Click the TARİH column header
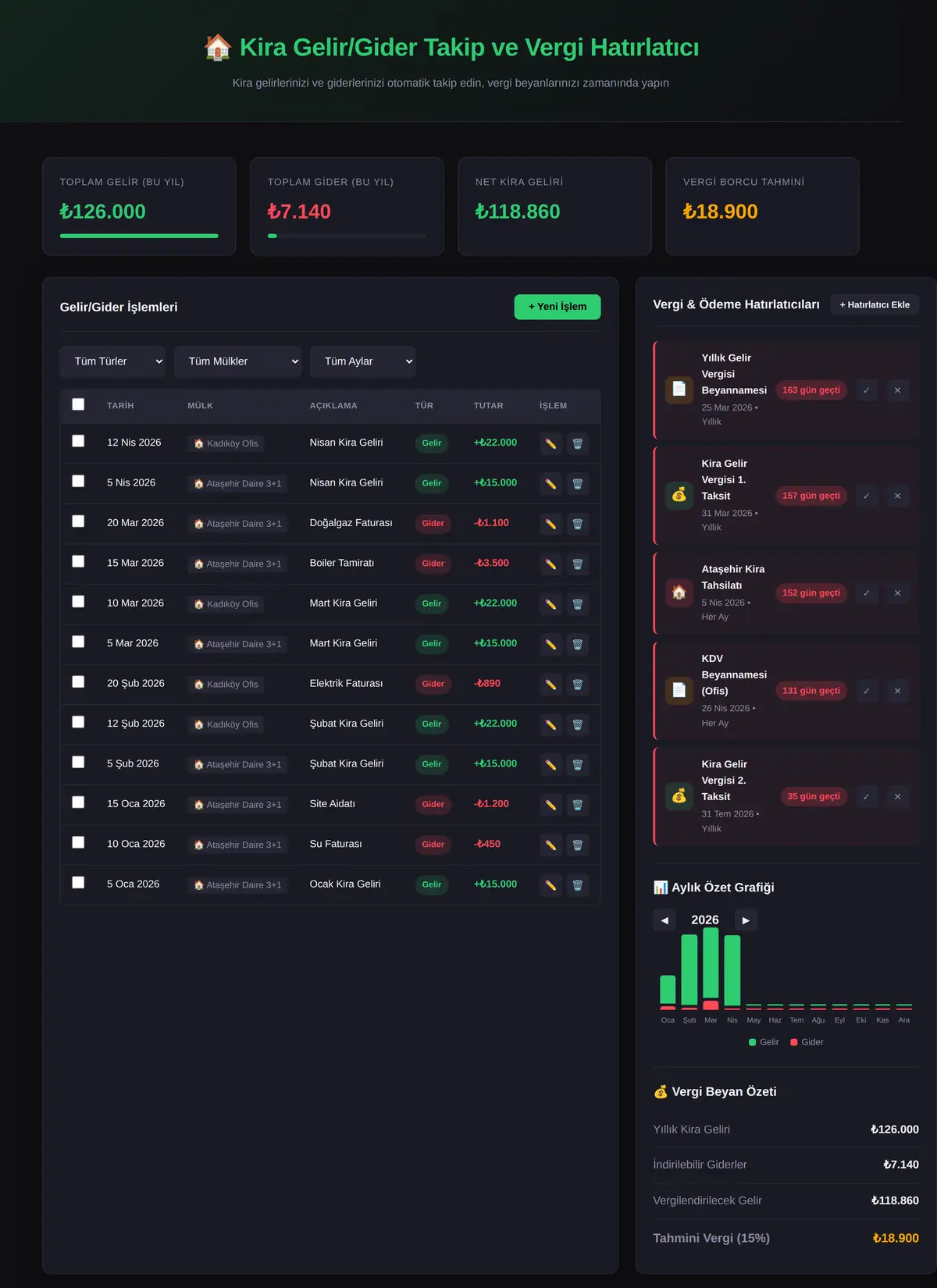Screen dimensions: 937x1288 coord(120,406)
